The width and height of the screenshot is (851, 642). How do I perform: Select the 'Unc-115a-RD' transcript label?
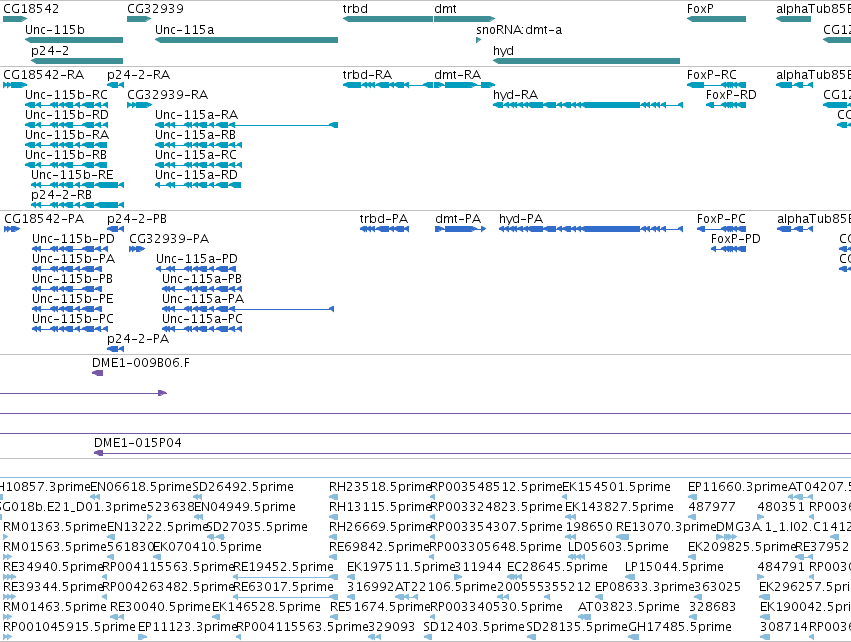[196, 174]
